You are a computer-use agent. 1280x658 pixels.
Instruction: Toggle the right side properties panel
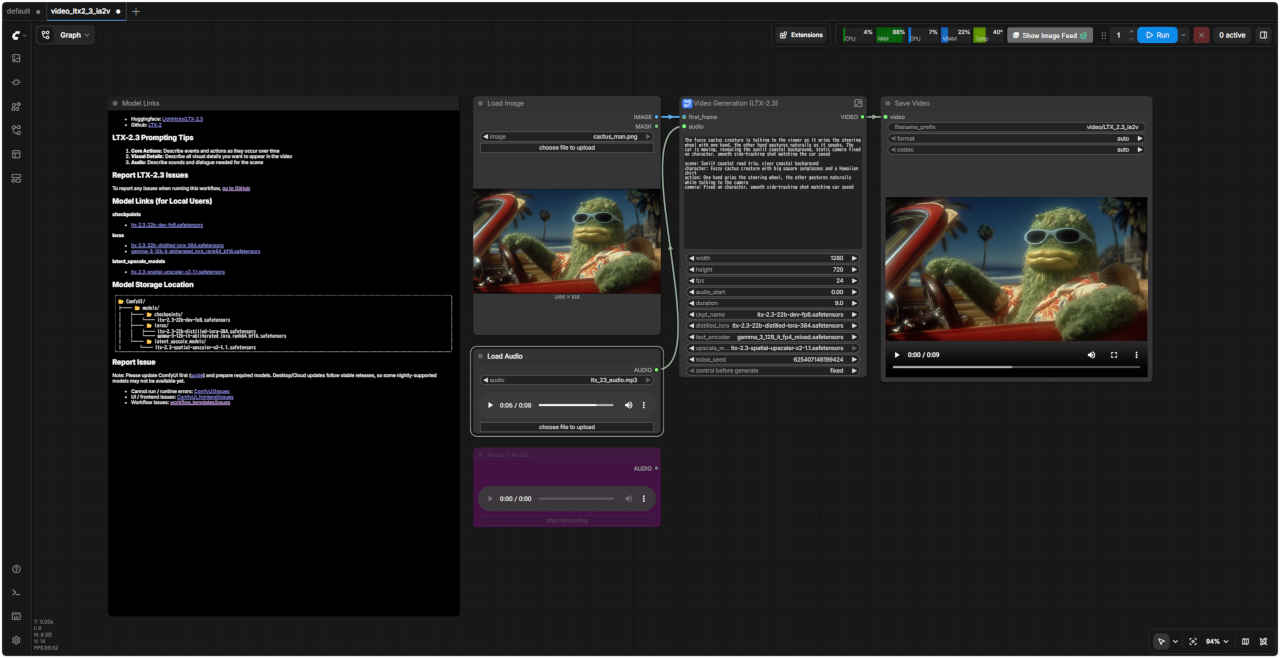pos(1263,35)
